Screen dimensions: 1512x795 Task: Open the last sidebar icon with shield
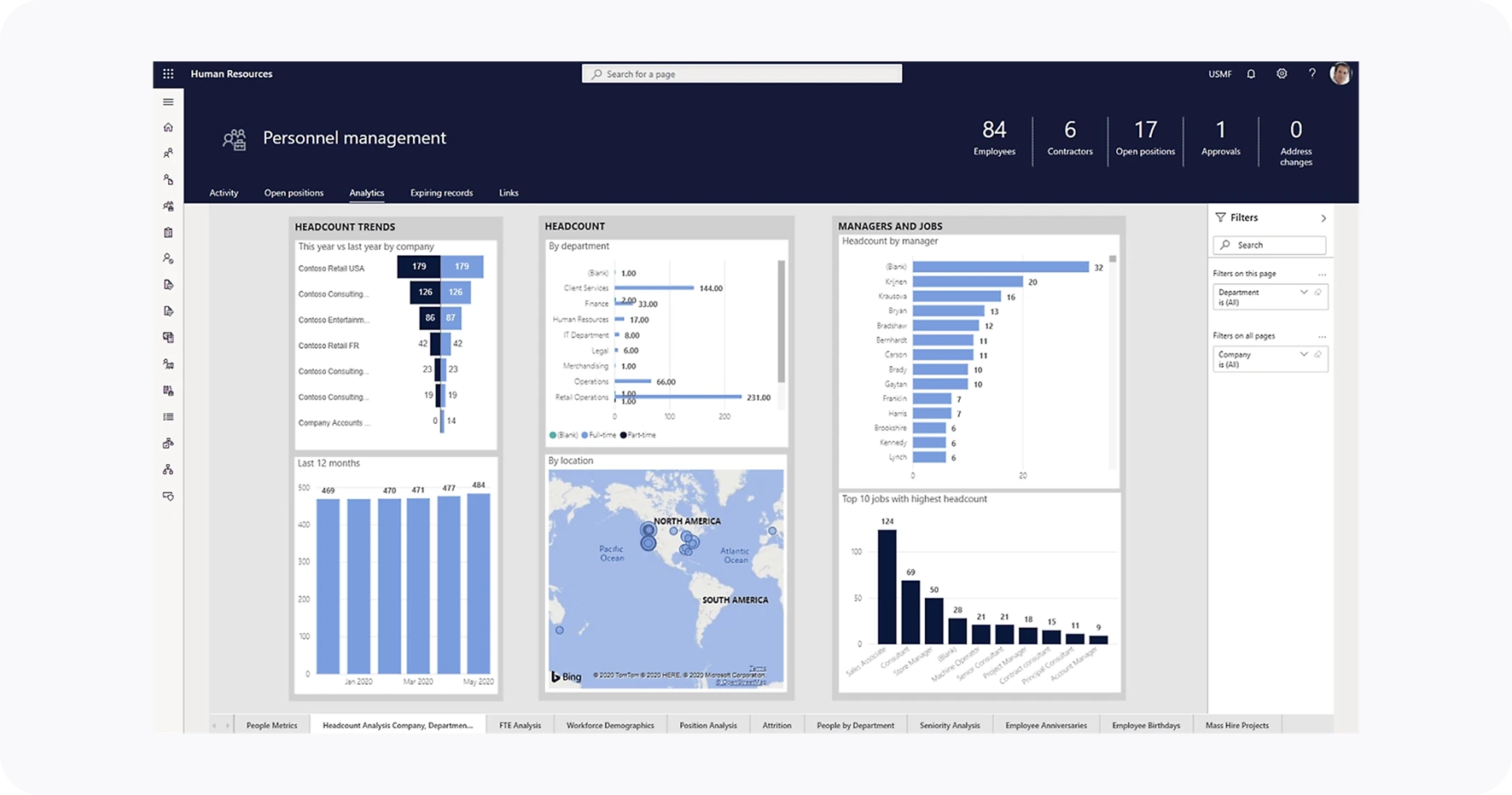(168, 496)
